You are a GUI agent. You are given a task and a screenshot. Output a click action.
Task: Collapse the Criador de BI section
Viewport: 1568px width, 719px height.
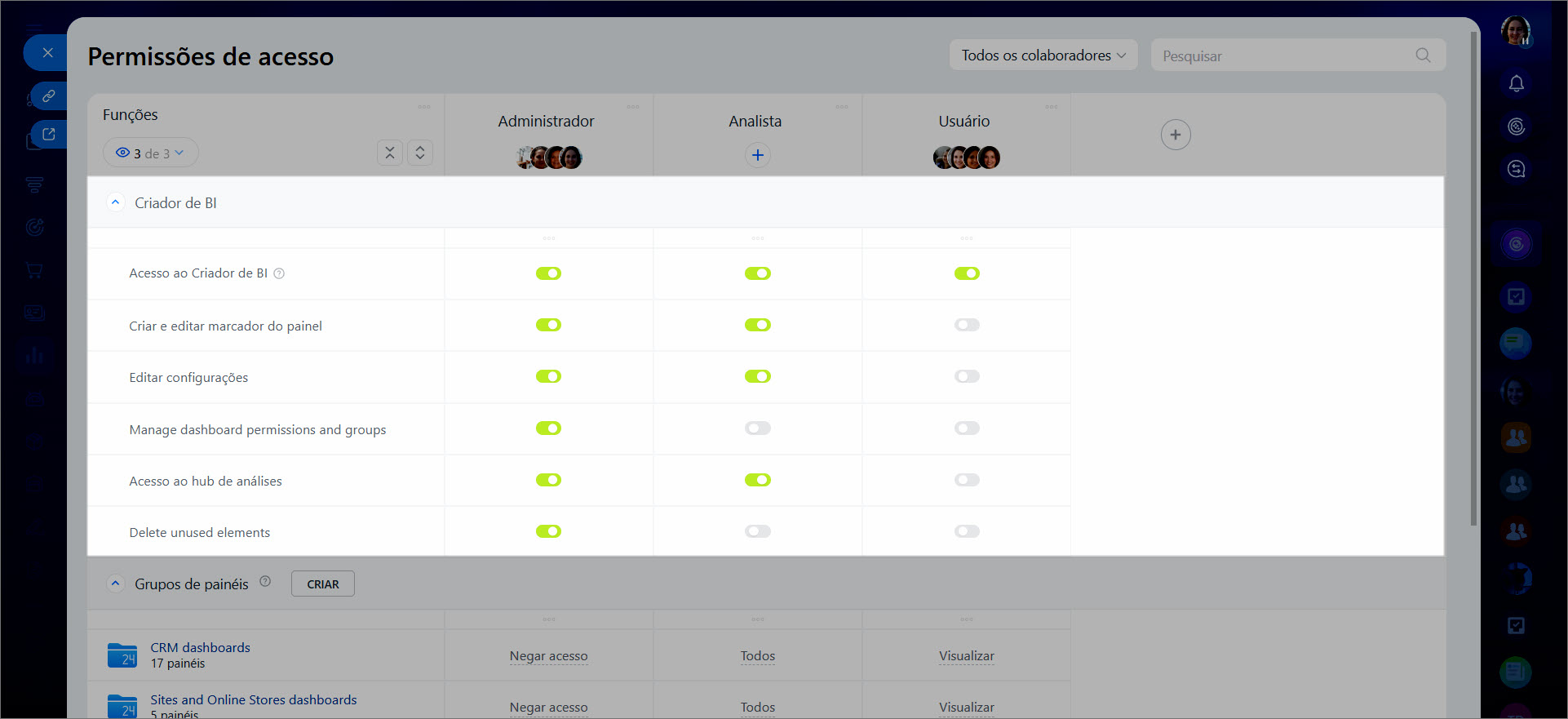point(115,202)
